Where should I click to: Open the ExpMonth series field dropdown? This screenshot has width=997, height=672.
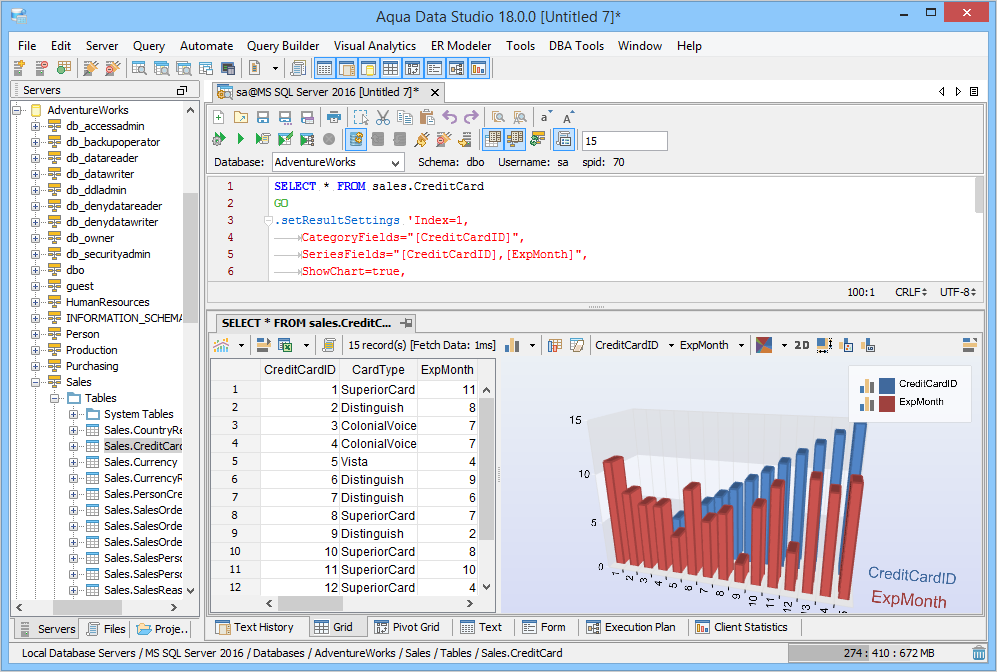click(x=741, y=345)
